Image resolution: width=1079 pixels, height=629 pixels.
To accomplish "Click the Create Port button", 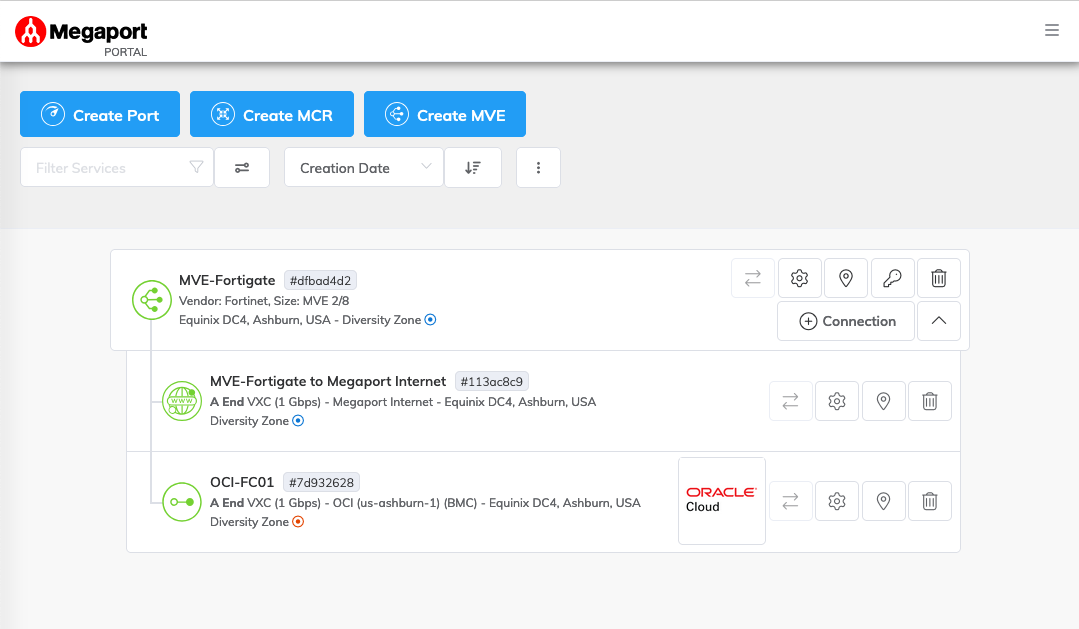I will pyautogui.click(x=100, y=114).
